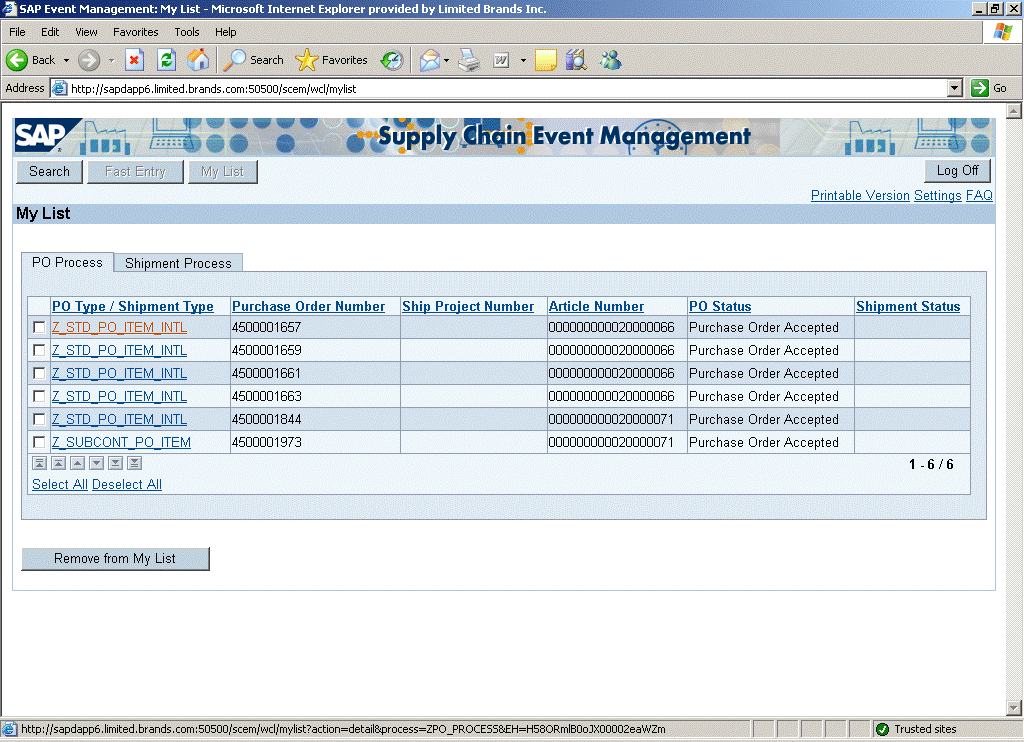Open the Help menu

(225, 32)
